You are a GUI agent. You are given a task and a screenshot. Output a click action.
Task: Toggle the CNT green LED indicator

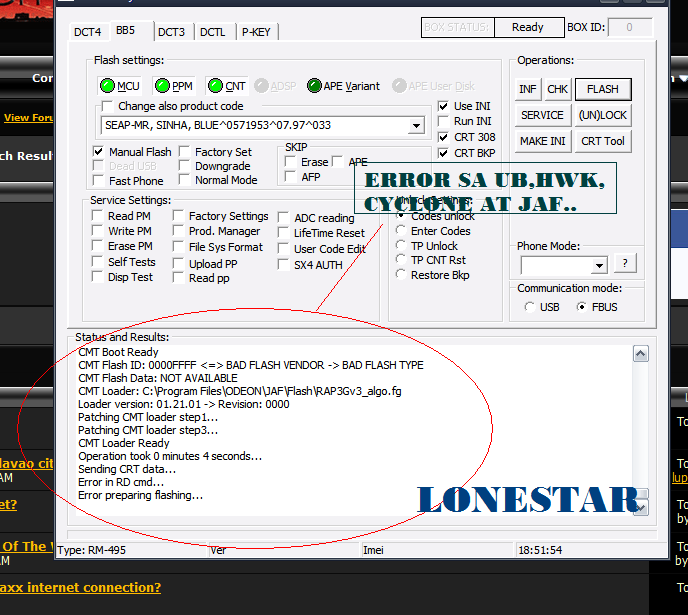pos(215,86)
